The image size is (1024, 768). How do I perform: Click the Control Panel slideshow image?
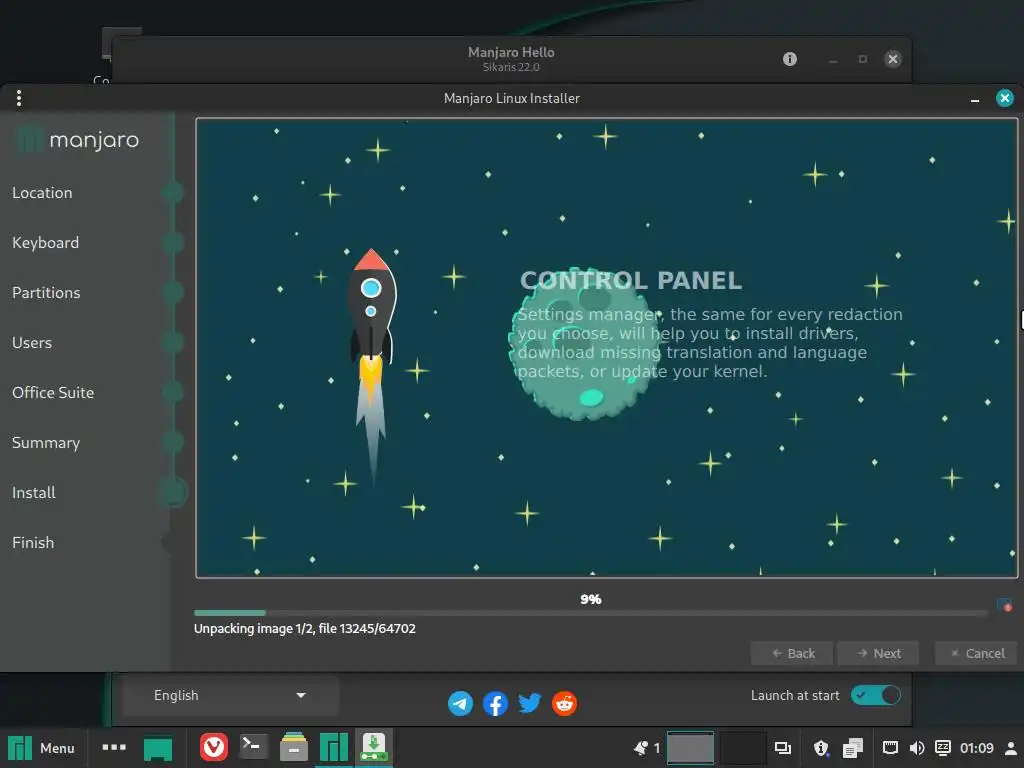[x=607, y=348]
